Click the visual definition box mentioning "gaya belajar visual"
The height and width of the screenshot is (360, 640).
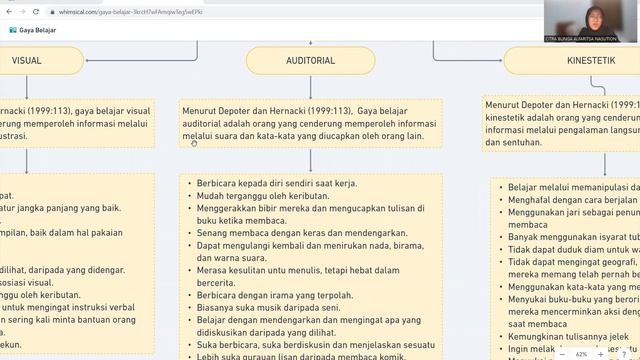click(77, 123)
